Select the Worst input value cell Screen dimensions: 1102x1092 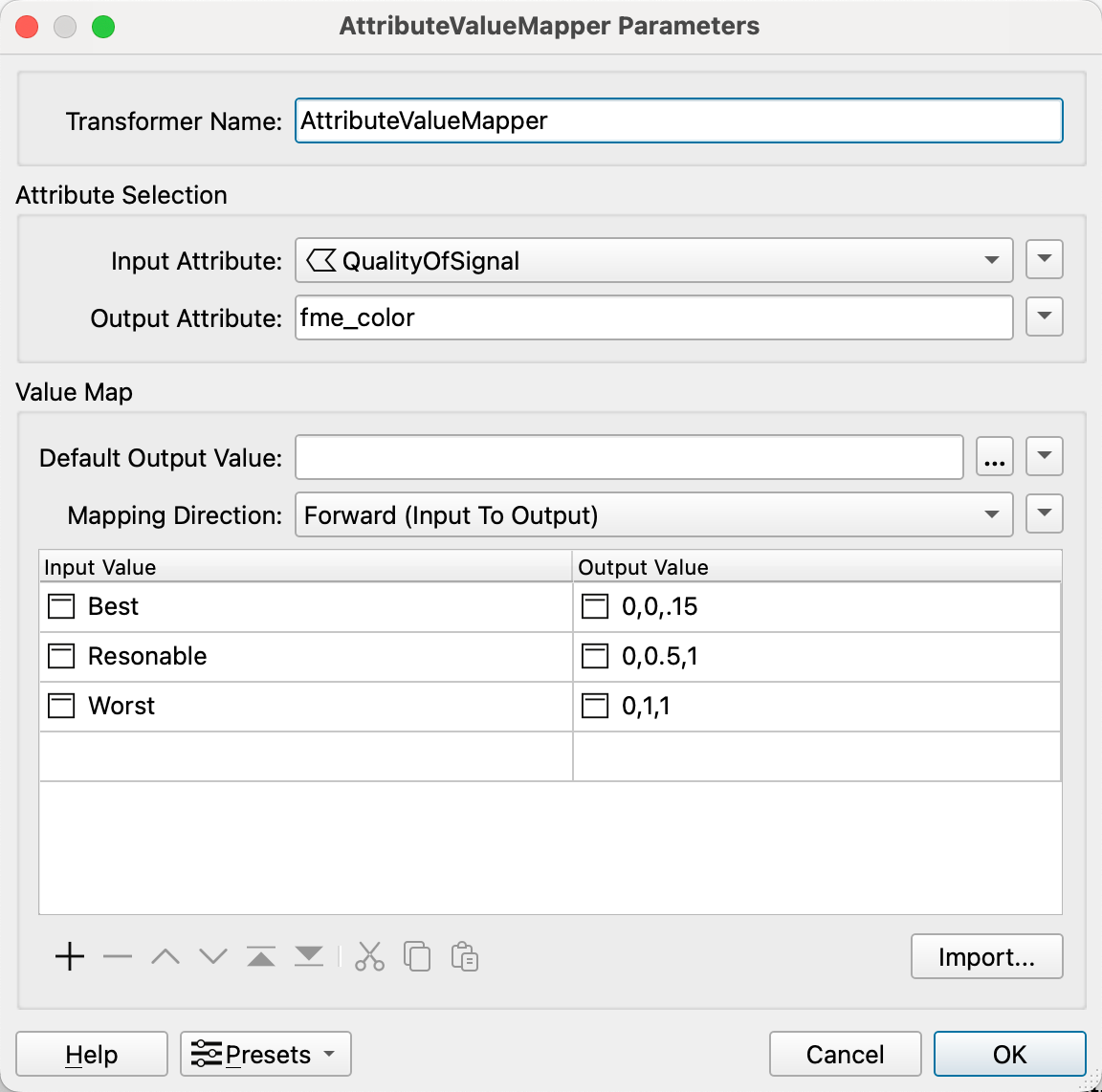point(306,707)
